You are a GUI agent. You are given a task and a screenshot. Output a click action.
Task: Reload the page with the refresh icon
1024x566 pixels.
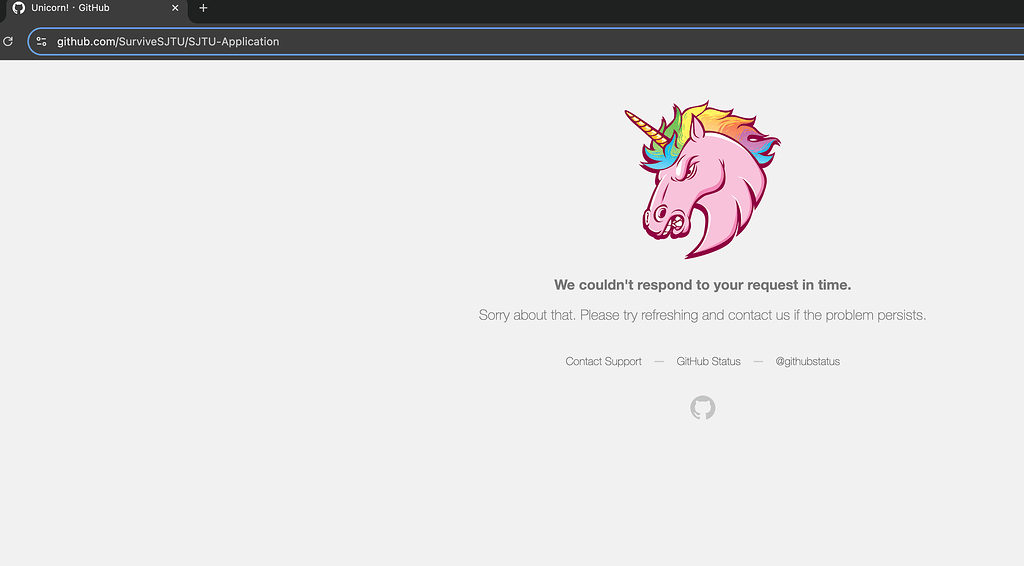point(8,41)
